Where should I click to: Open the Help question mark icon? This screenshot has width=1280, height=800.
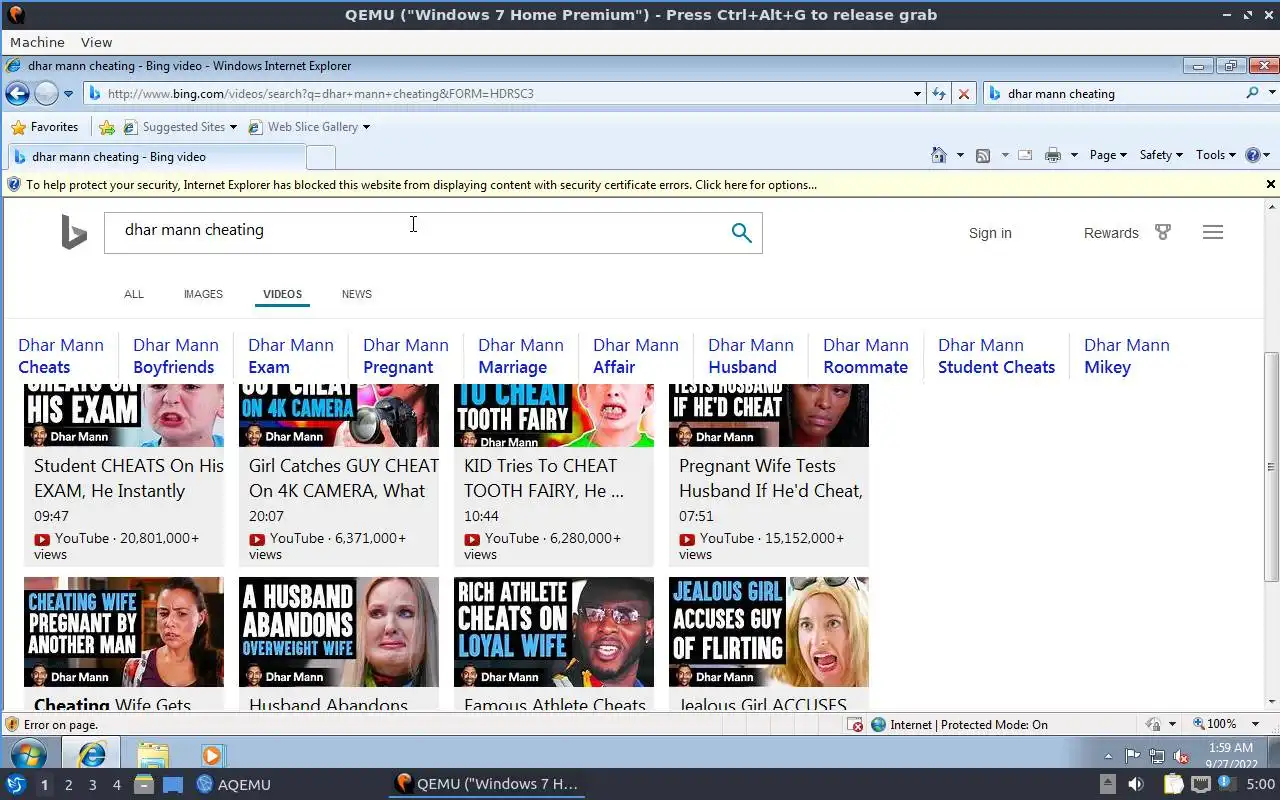click(1252, 155)
